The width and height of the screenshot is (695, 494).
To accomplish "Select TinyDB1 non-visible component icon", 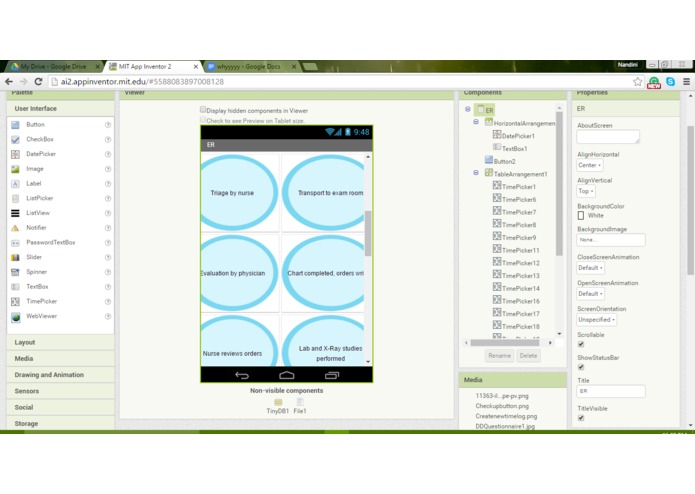I will coord(278,402).
